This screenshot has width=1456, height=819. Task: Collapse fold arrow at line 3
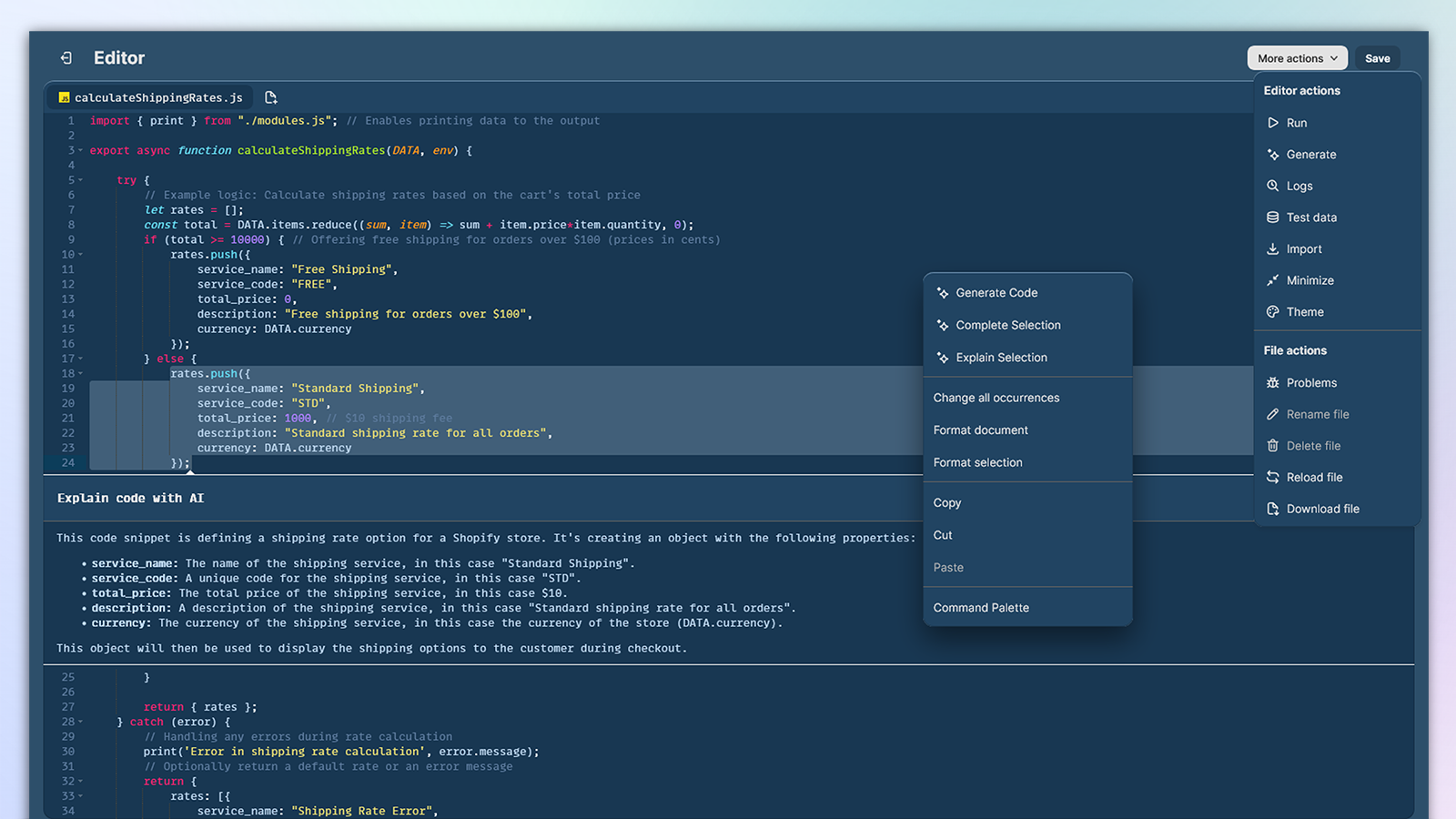pos(80,151)
